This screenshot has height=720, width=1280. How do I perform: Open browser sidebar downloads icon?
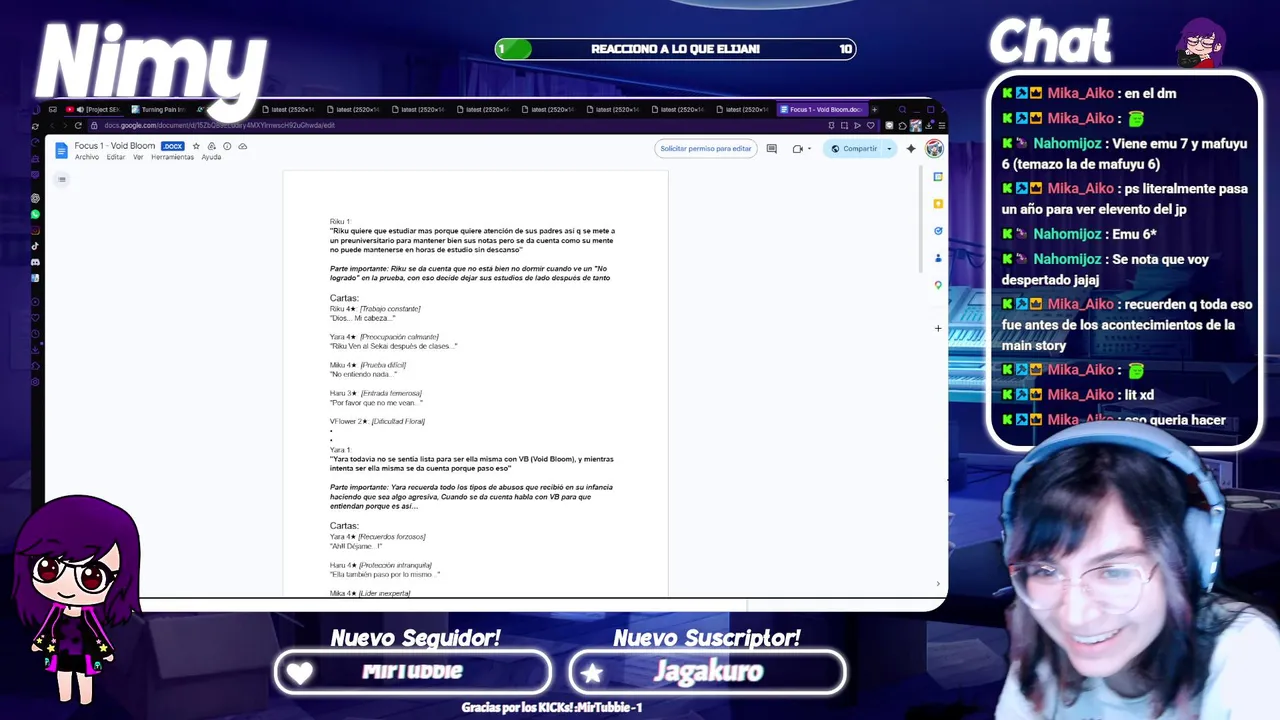[36, 349]
